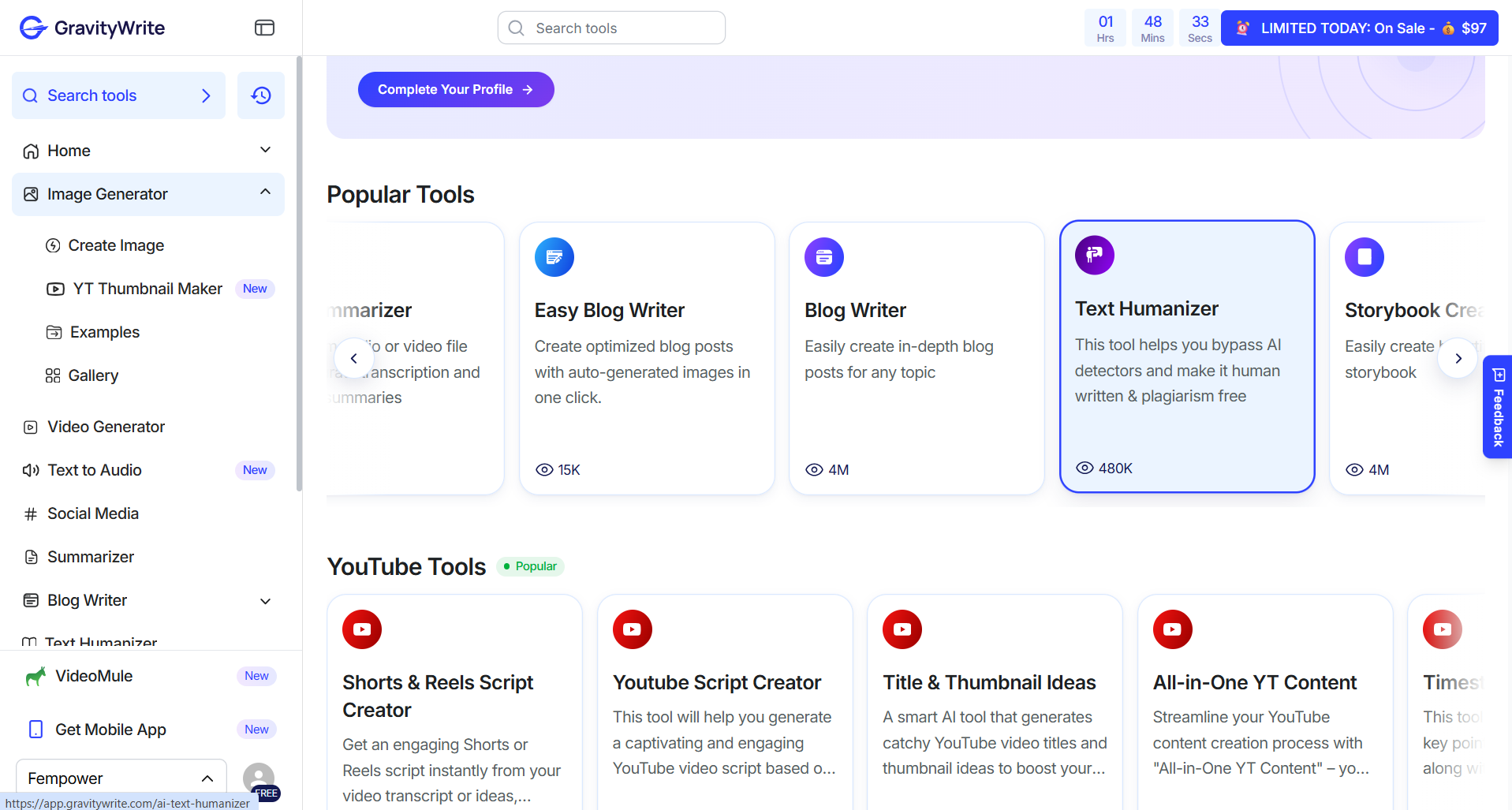Open Get Mobile App link

coord(110,730)
